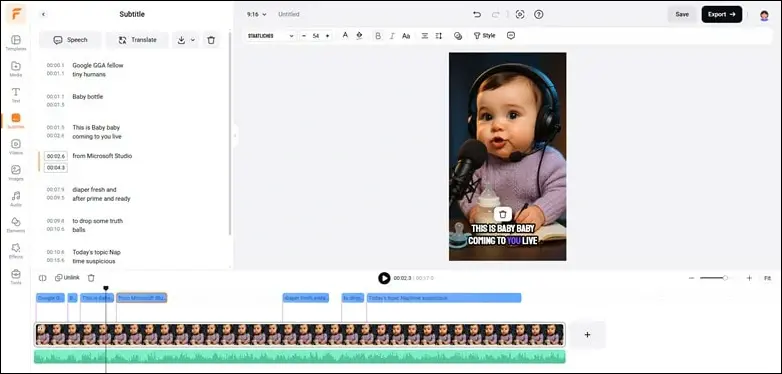Open the Images panel in the sidebar
This screenshot has width=782, height=374.
click(16, 173)
